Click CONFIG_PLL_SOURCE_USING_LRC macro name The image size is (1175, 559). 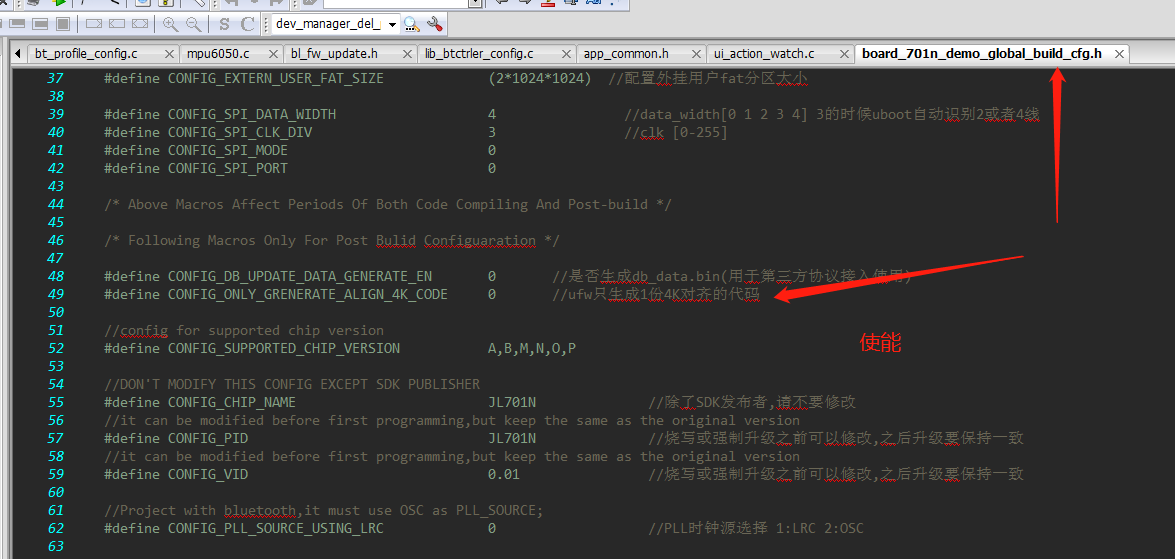(x=276, y=528)
